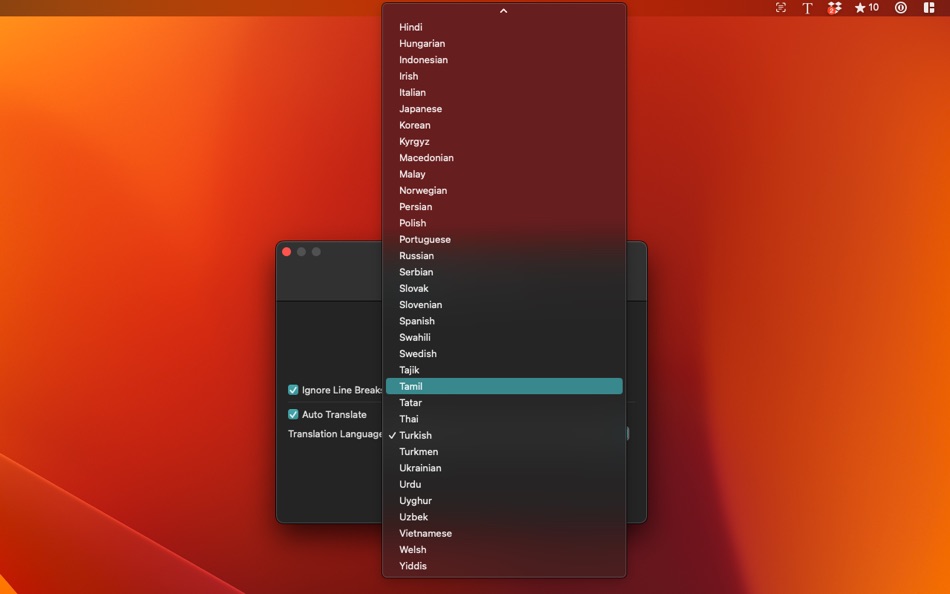950x594 pixels.
Task: Pick Serbian in the list
Action: coord(504,272)
